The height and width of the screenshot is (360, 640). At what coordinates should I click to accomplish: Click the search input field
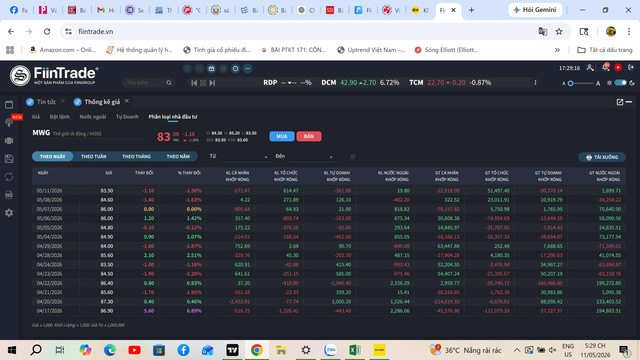tap(144, 83)
